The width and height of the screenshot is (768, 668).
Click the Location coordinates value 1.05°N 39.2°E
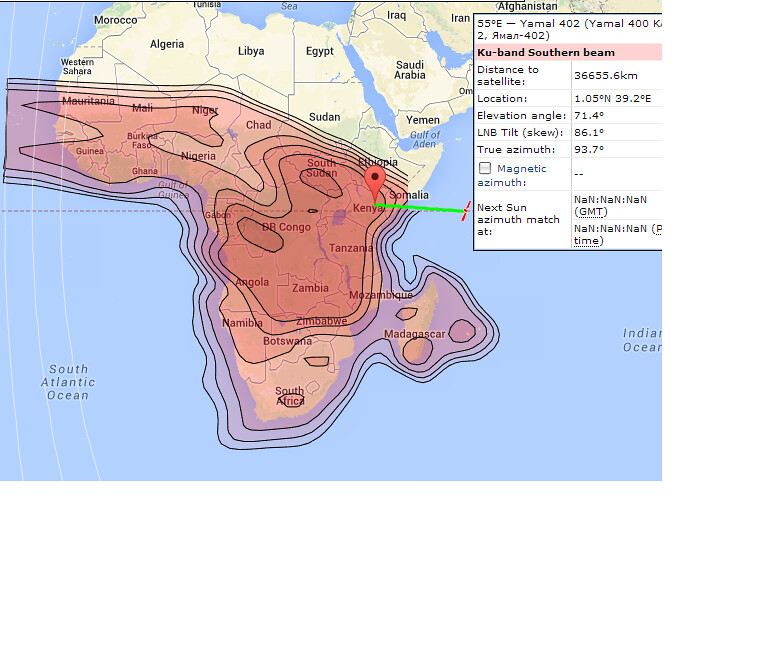click(x=612, y=98)
